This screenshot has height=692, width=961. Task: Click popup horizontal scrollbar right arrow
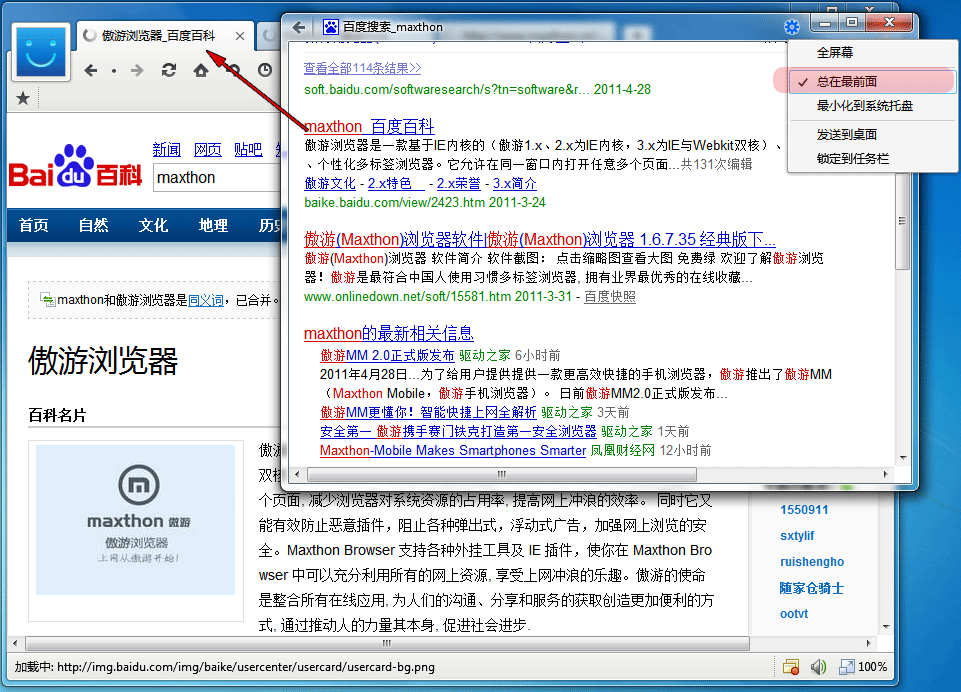885,474
